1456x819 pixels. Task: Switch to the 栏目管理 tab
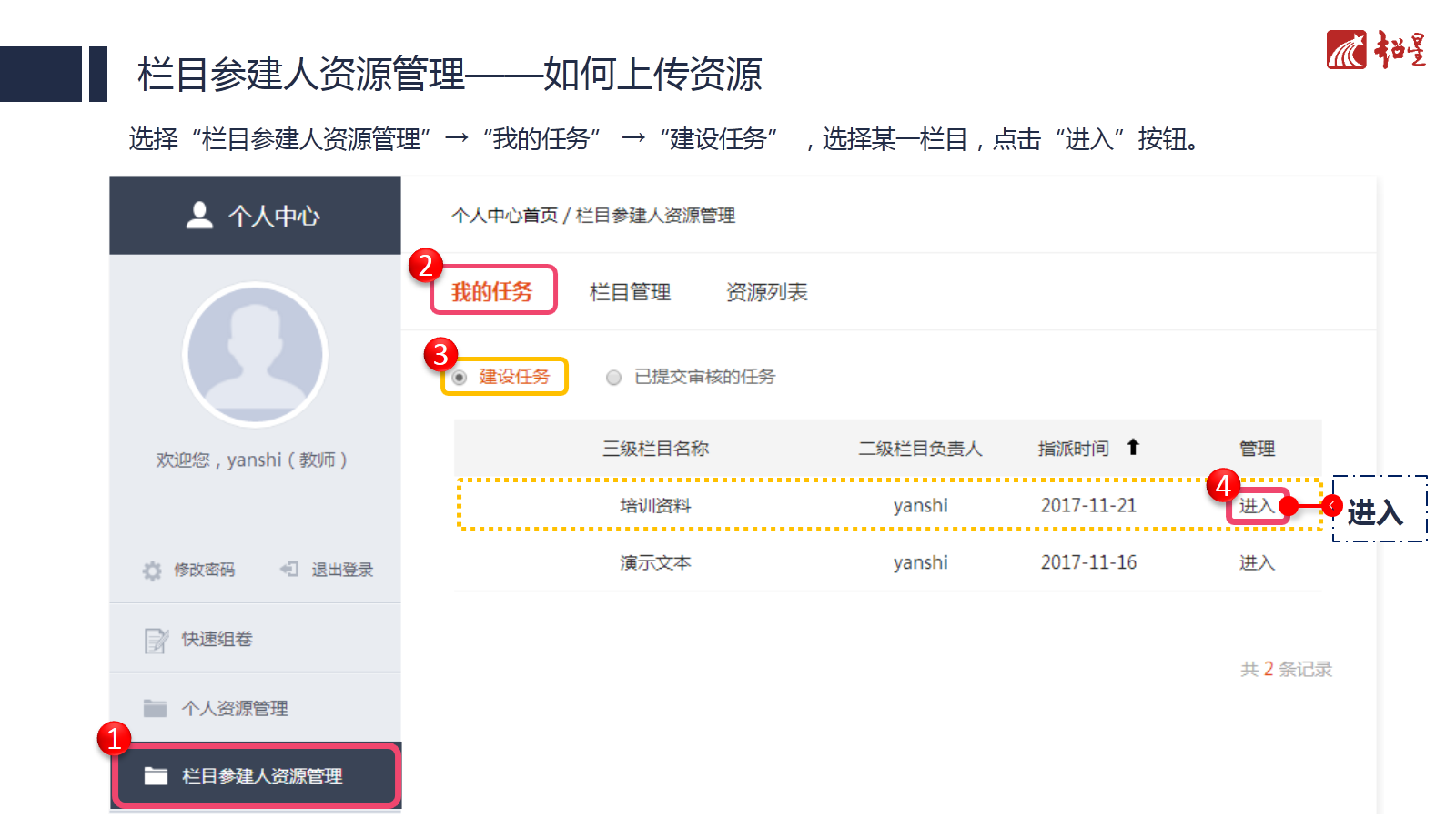coord(630,292)
